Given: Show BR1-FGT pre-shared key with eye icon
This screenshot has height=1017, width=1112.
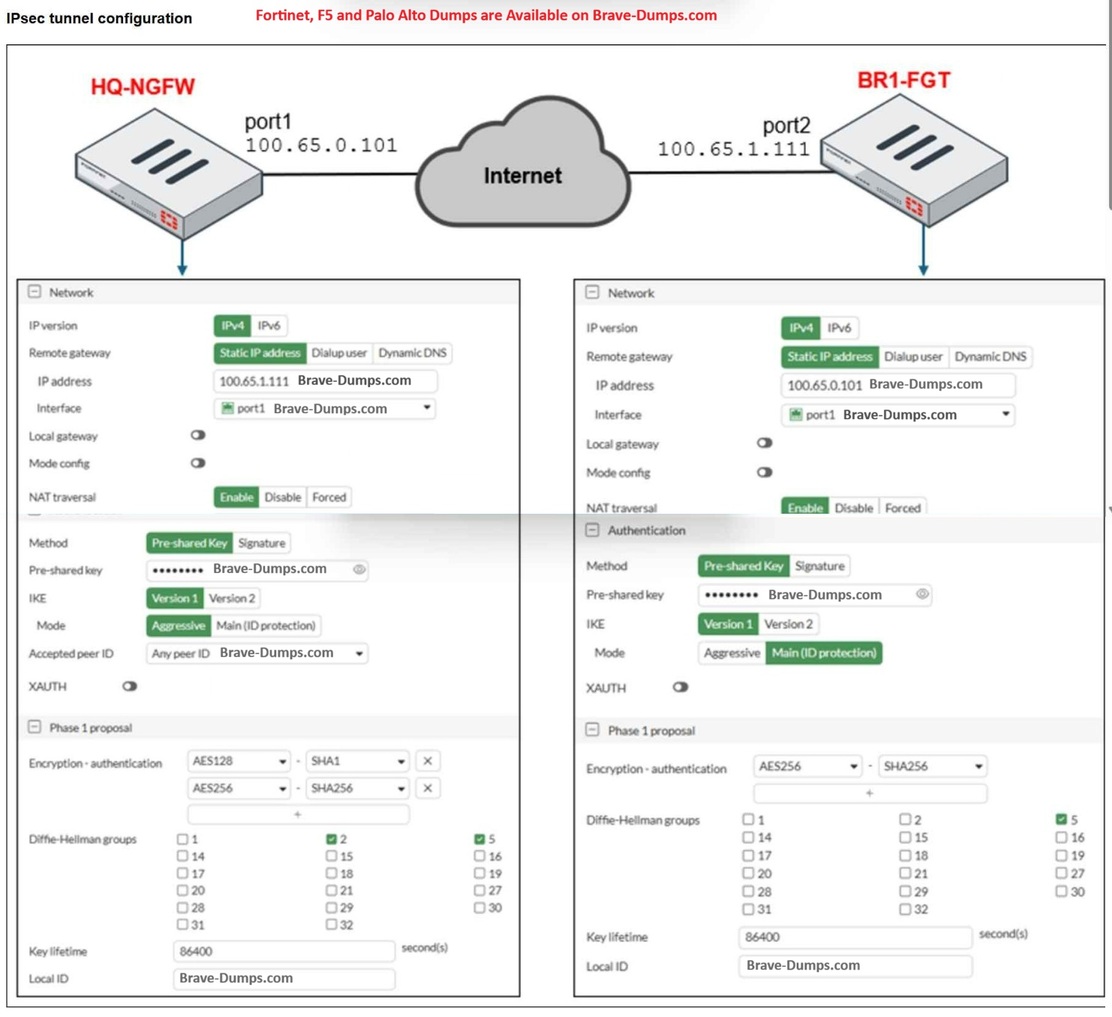Looking at the screenshot, I should (922, 595).
